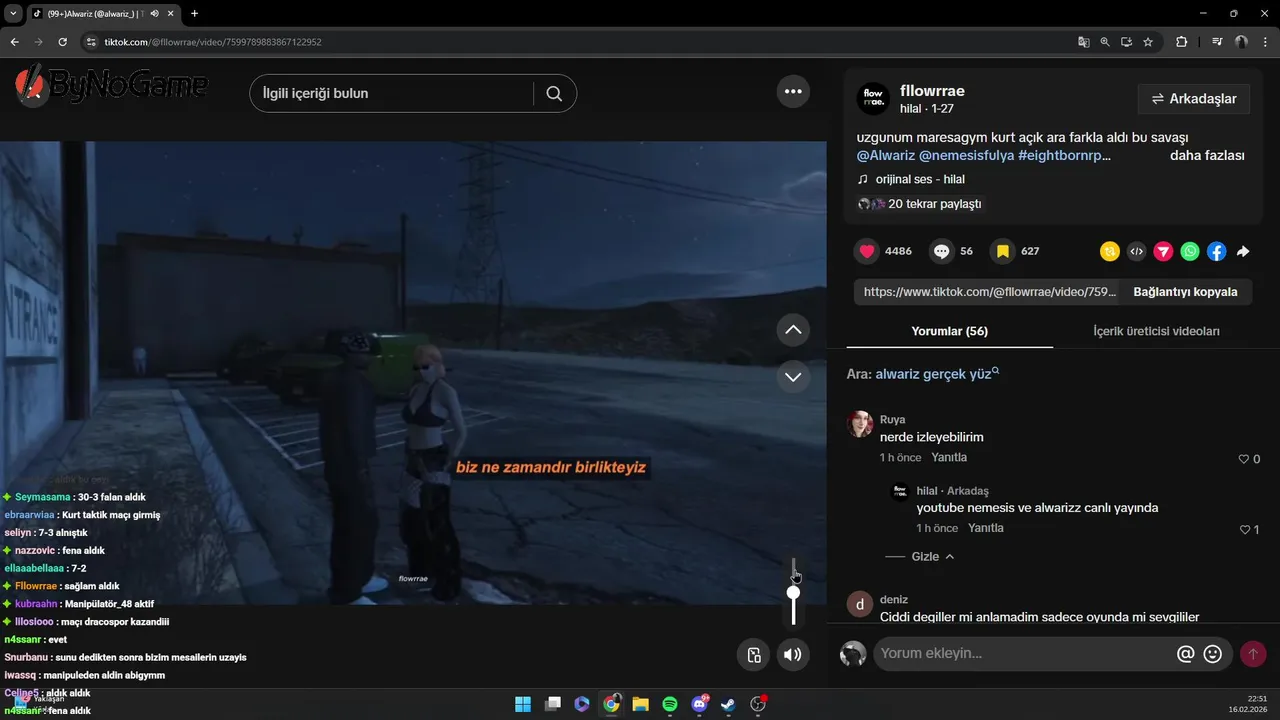This screenshot has width=1280, height=720.
Task: Mute the video with speaker icon
Action: [x=793, y=655]
